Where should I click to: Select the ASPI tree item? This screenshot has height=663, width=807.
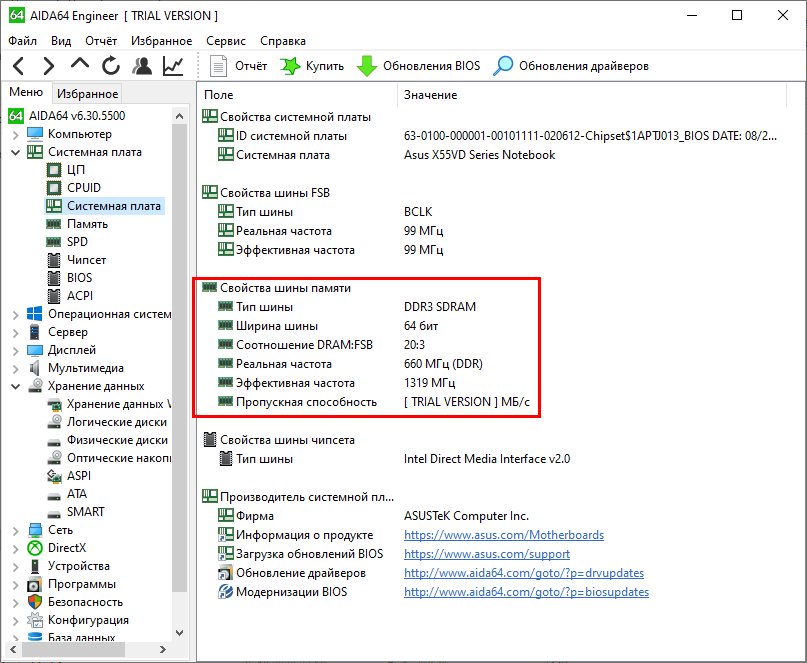click(79, 476)
